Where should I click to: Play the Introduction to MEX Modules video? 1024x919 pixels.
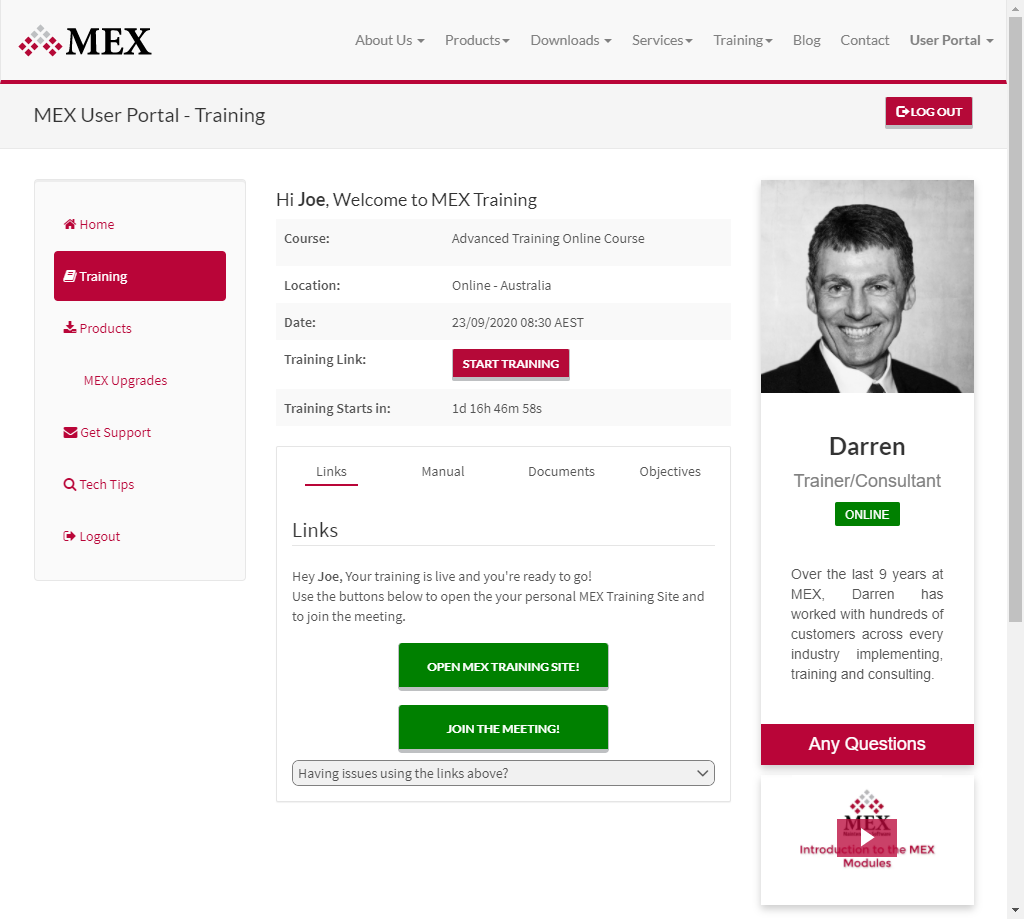pyautogui.click(x=867, y=837)
